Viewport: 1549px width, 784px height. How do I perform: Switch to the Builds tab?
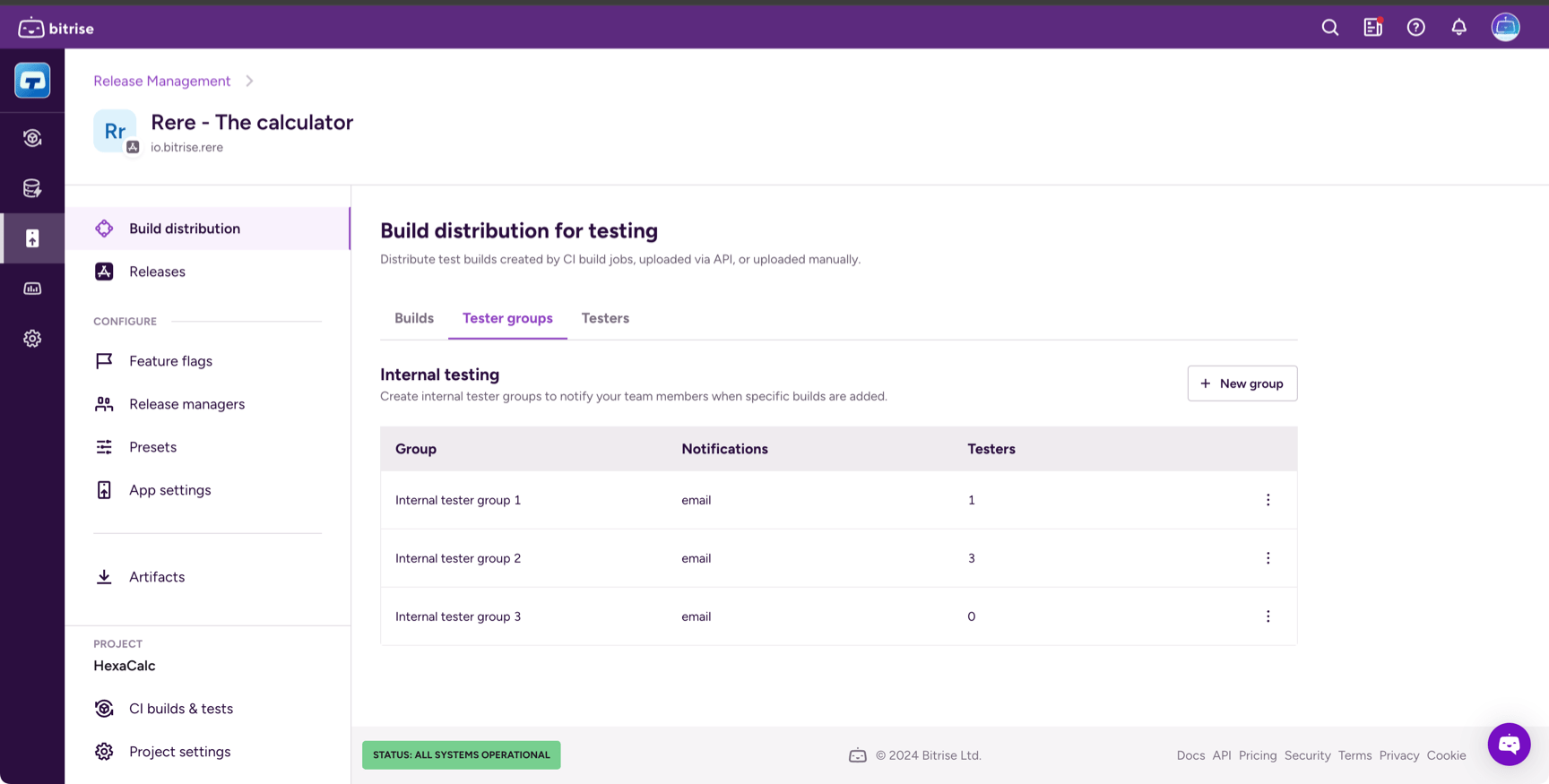[x=414, y=318]
